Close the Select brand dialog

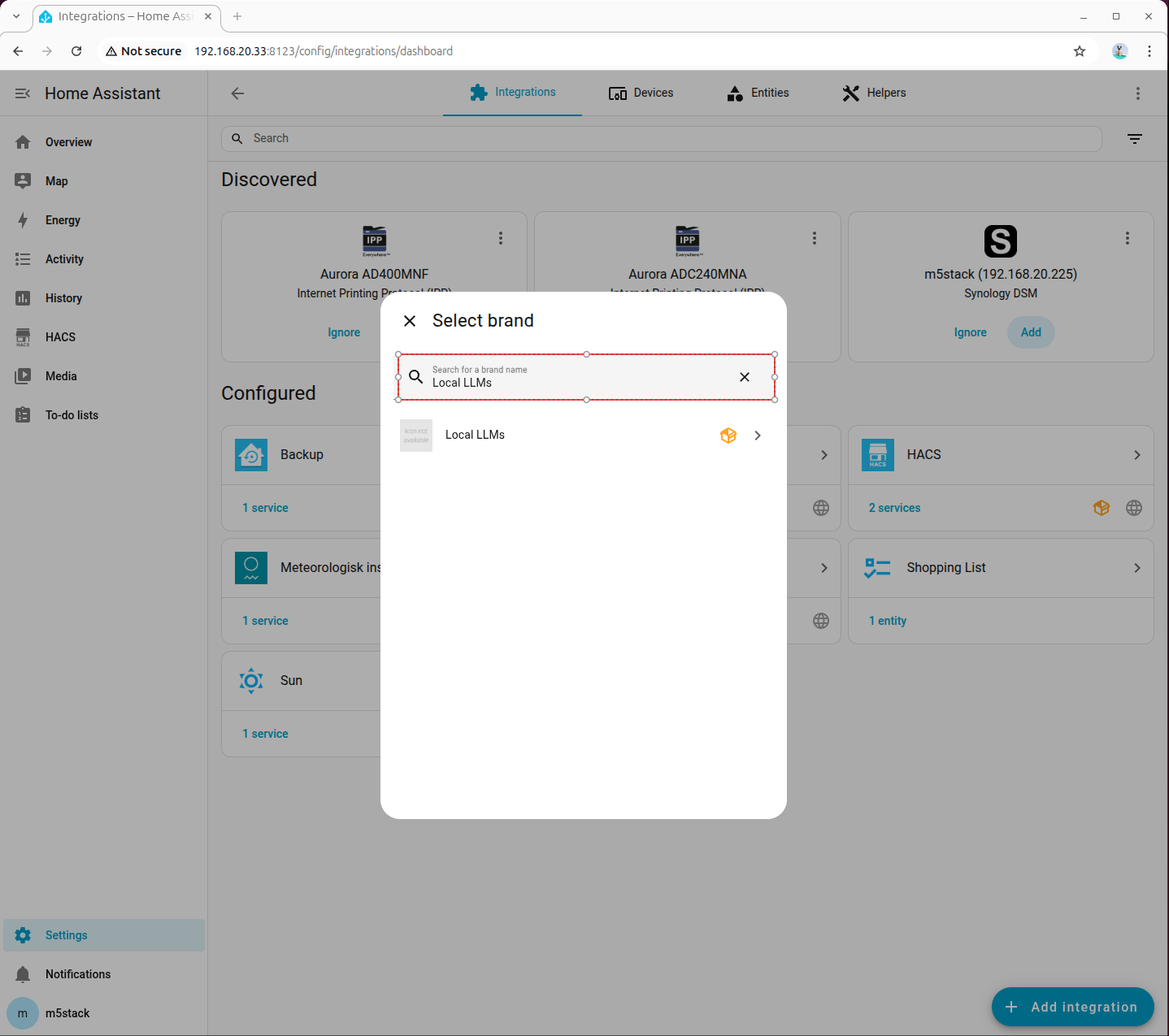click(410, 321)
